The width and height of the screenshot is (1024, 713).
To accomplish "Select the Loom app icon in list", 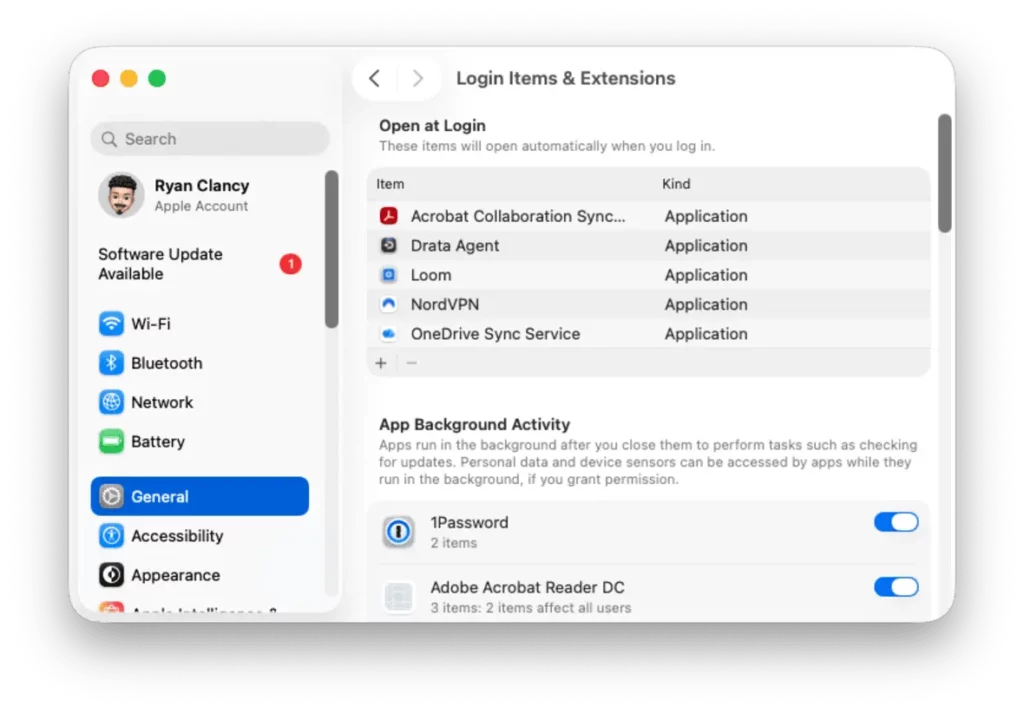I will click(x=389, y=275).
